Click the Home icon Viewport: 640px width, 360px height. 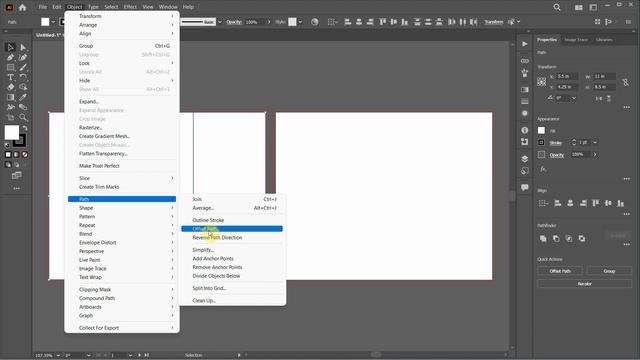pos(22,7)
